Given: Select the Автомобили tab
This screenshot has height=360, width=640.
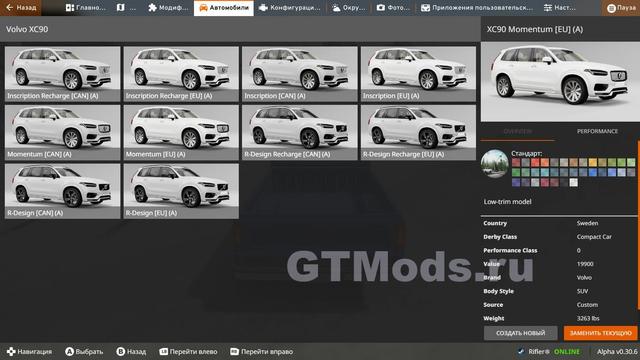Looking at the screenshot, I should pyautogui.click(x=224, y=8).
